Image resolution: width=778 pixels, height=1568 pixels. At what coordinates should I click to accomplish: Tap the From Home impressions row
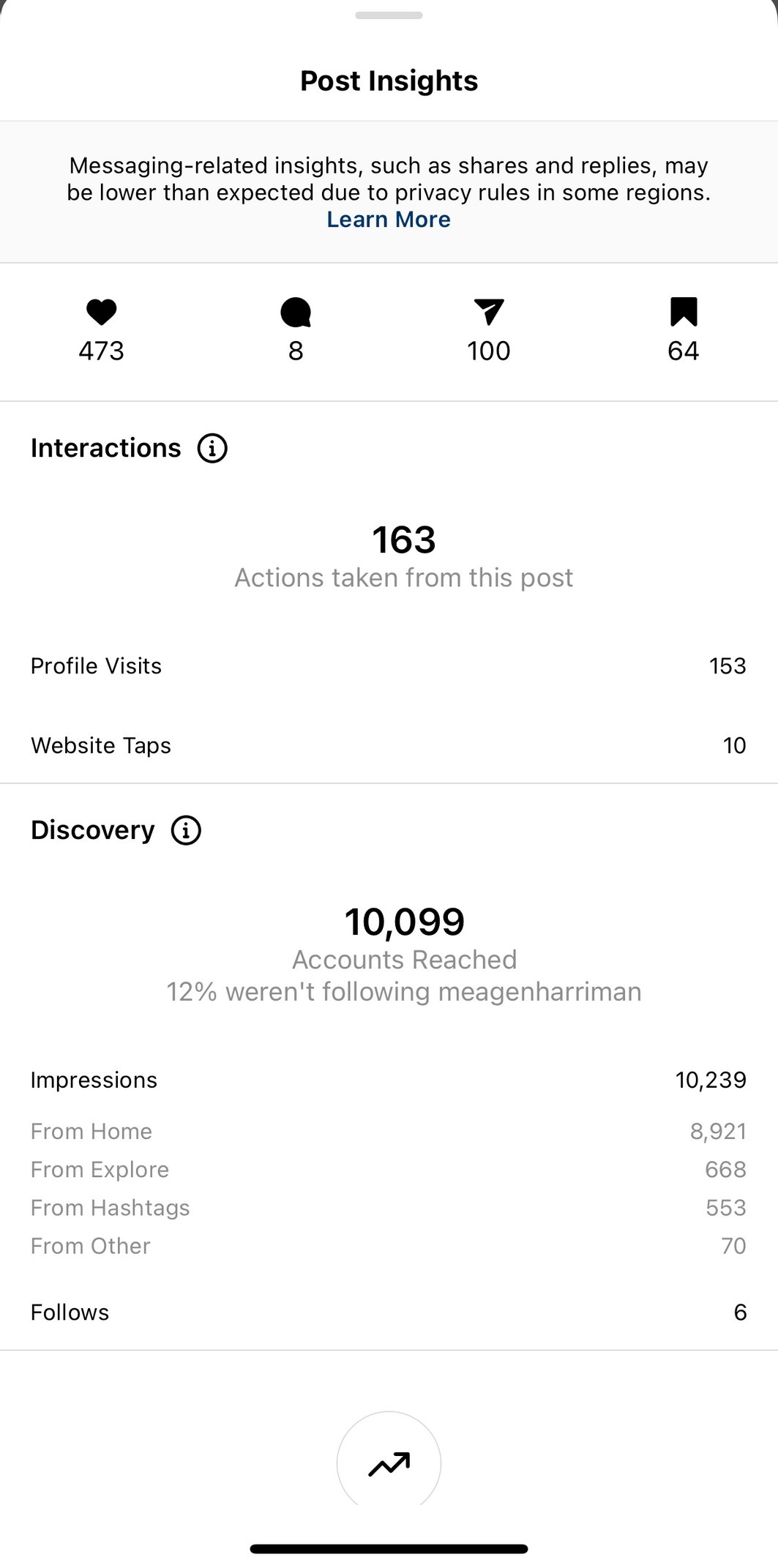click(389, 1132)
